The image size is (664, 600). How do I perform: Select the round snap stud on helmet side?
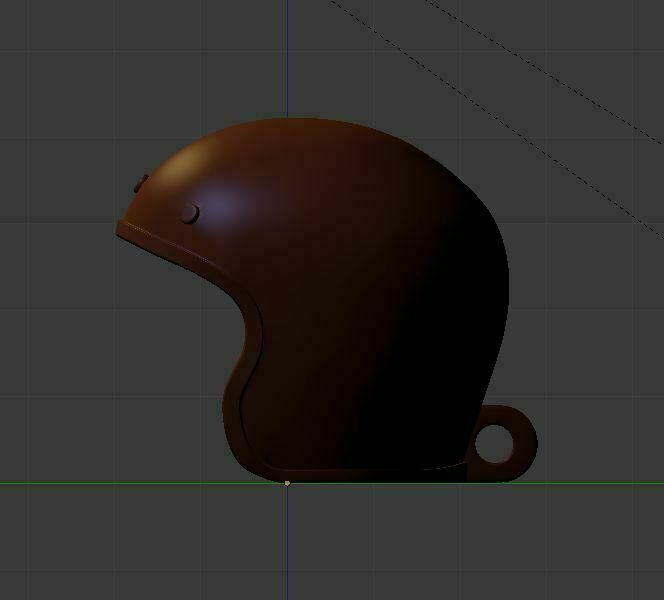[x=191, y=214]
